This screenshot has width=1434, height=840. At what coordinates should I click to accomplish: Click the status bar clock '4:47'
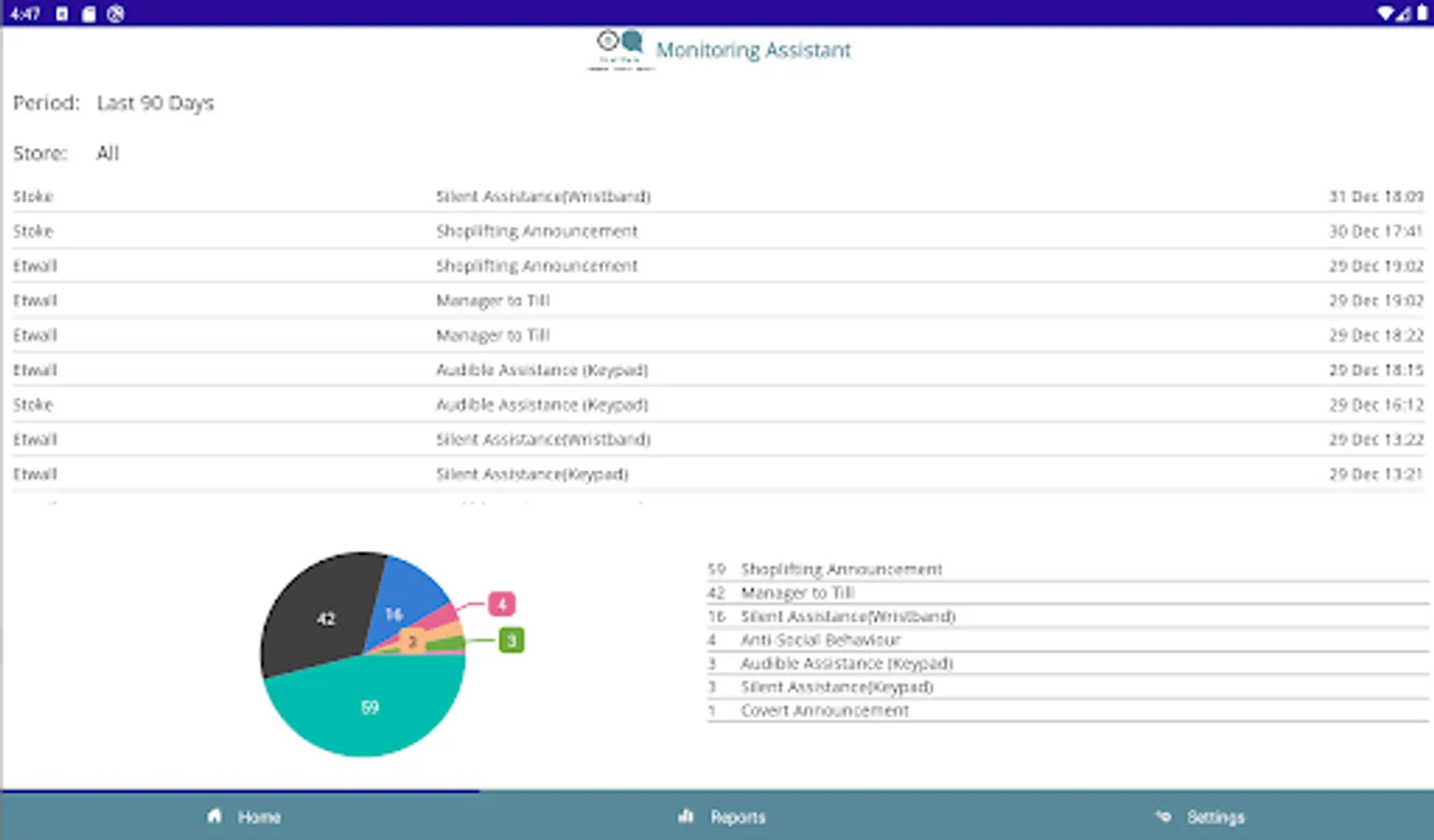tap(24, 13)
